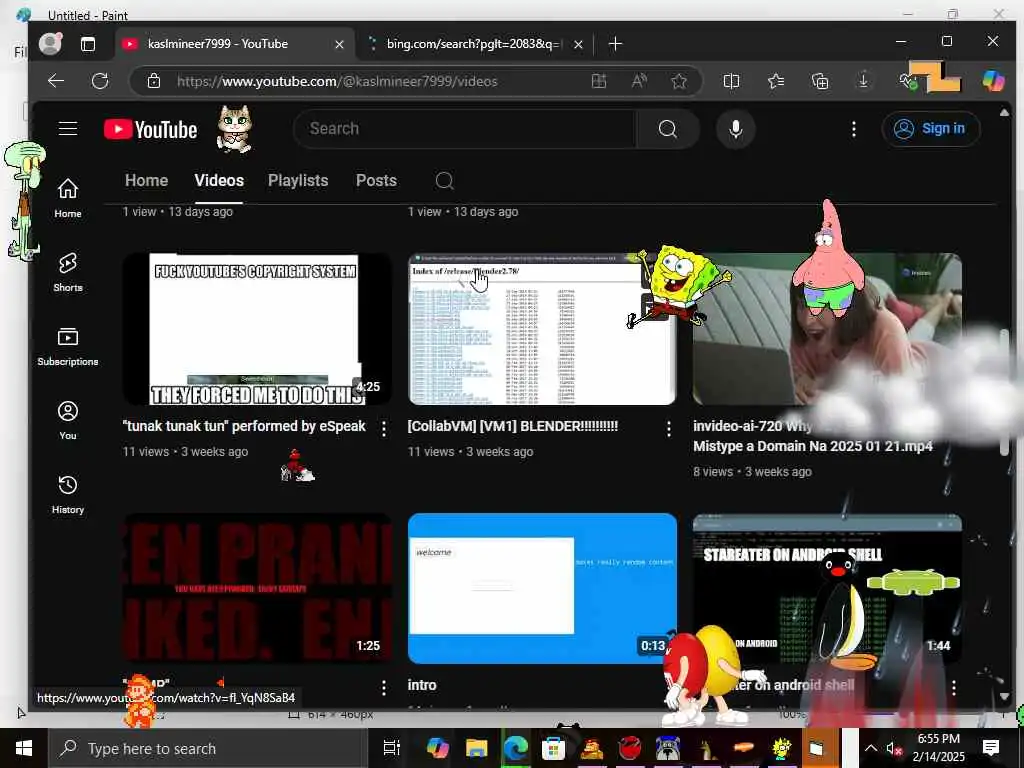
Task: Switch to the channel Home tab
Action: [x=146, y=180]
